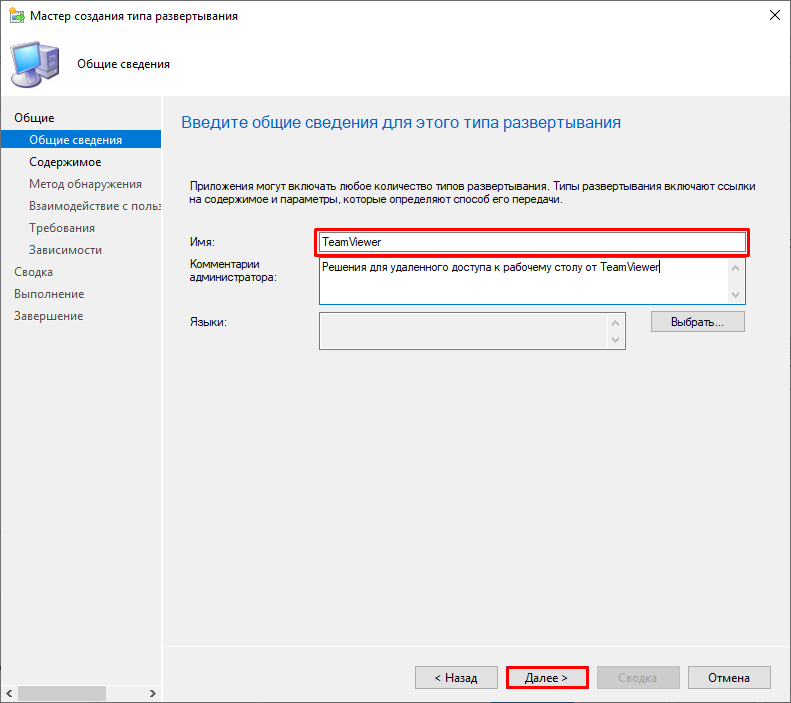This screenshot has height=703, width=791.
Task: Click the < Назад button
Action: [456, 678]
